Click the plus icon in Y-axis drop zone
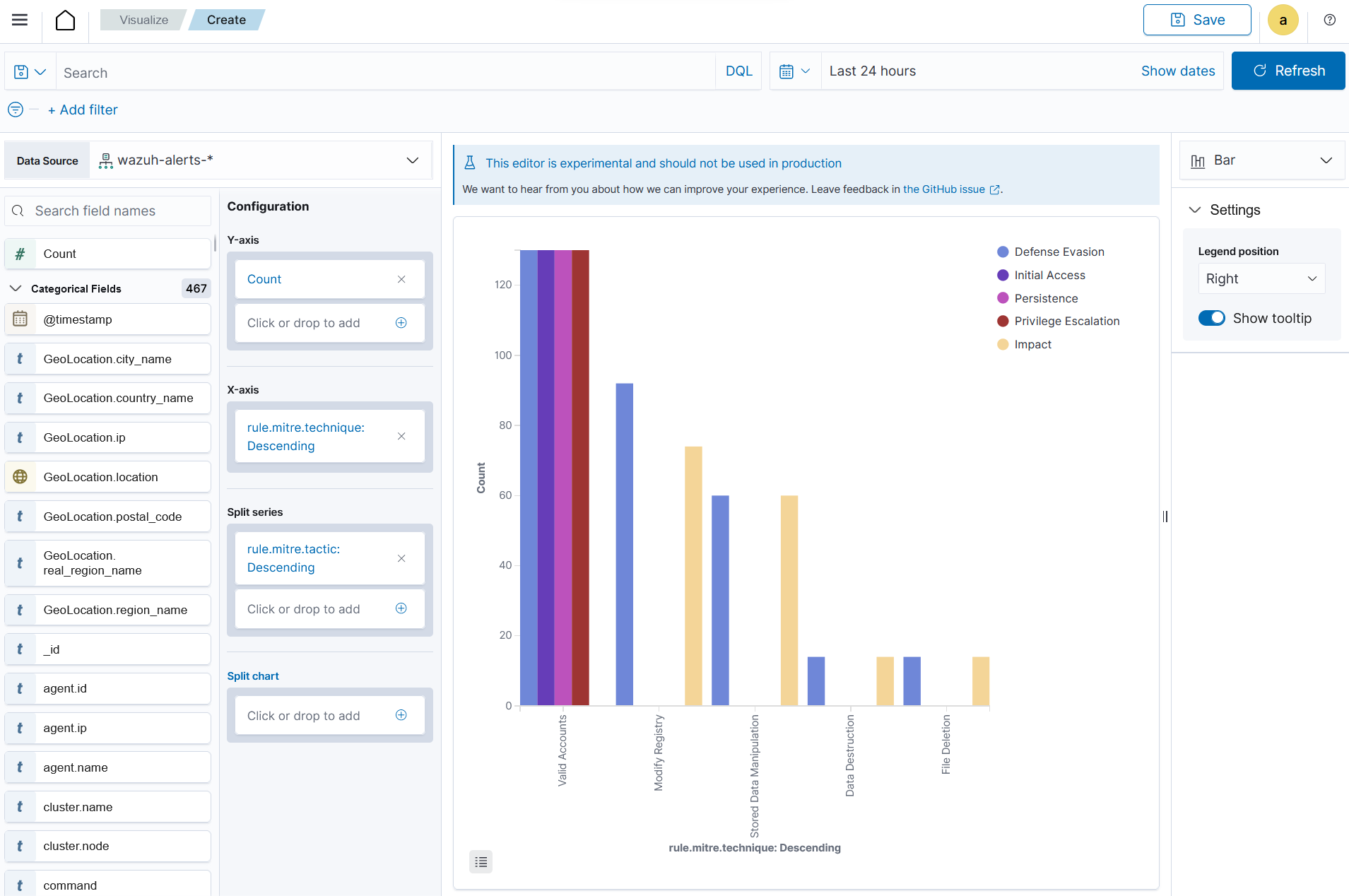 (401, 323)
